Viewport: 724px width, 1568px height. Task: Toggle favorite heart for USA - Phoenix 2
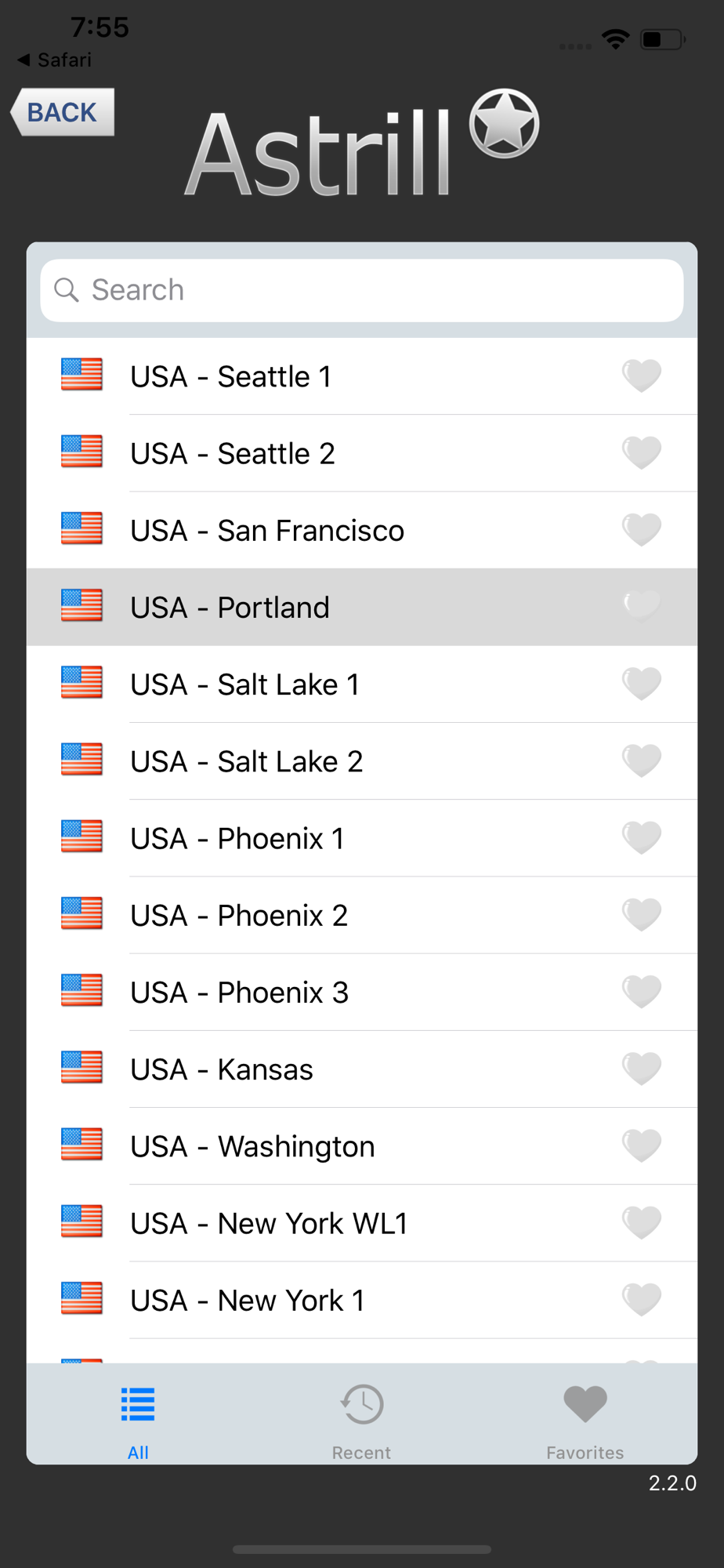pos(642,914)
